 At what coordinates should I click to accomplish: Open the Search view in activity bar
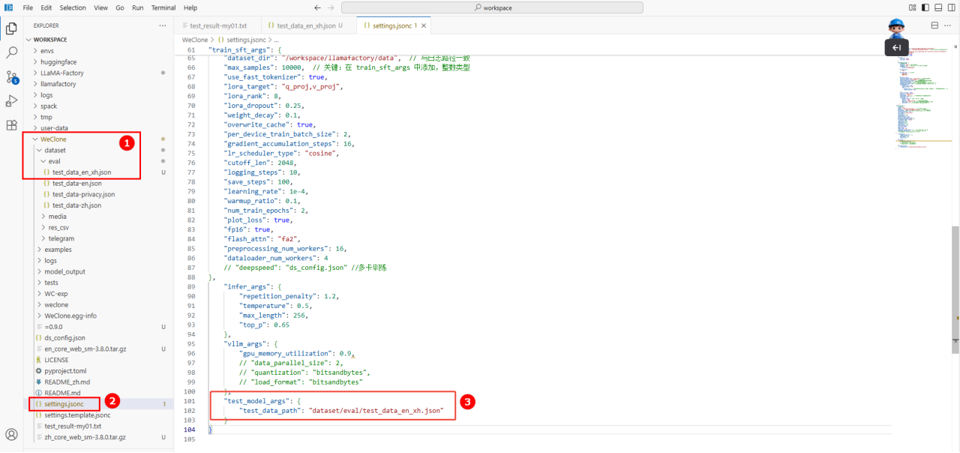(x=12, y=52)
